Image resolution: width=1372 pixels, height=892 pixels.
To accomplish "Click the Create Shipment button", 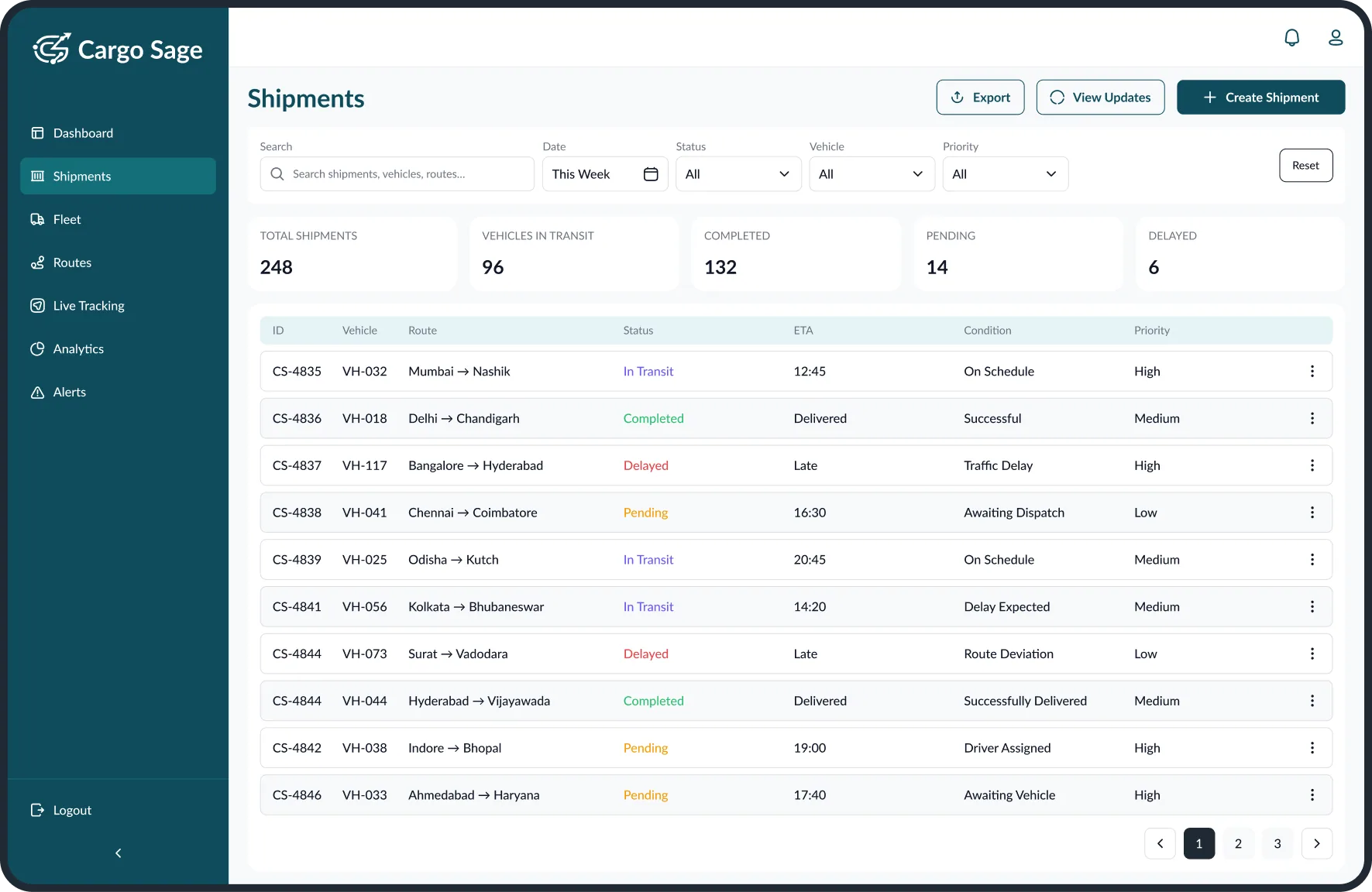I will pos(1260,97).
